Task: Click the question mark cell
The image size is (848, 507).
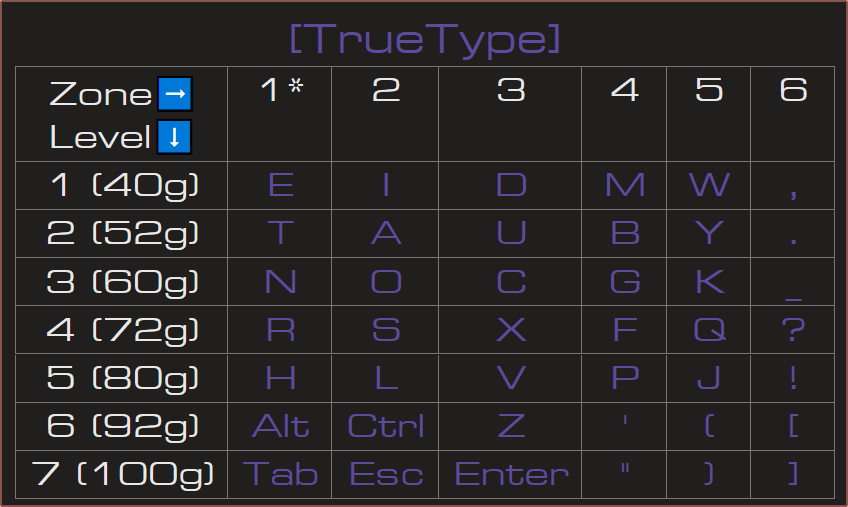Action: 792,330
